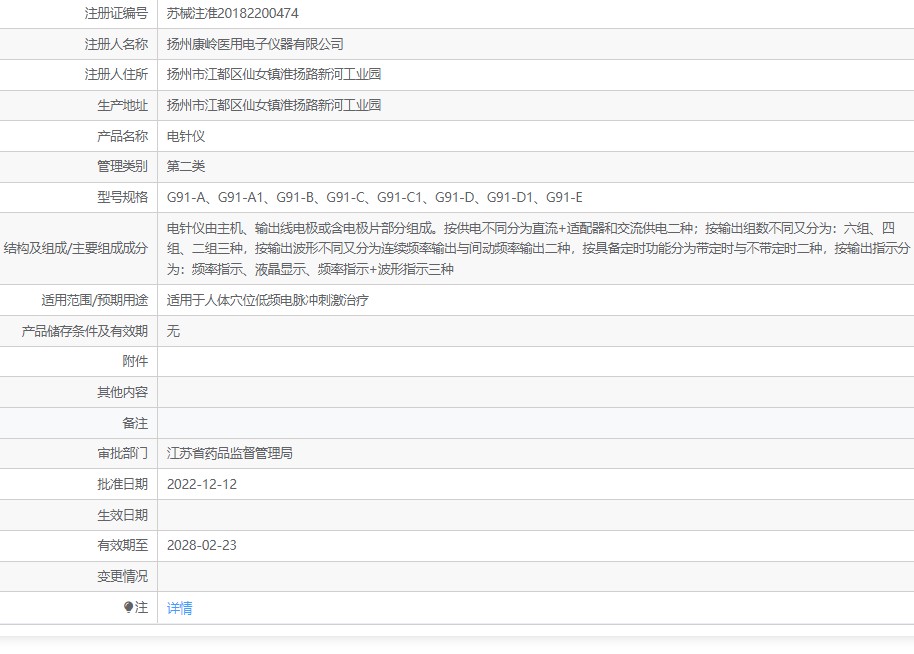Click the lightbulb icon beside 注
Screen dimensions: 914x654
[129, 607]
